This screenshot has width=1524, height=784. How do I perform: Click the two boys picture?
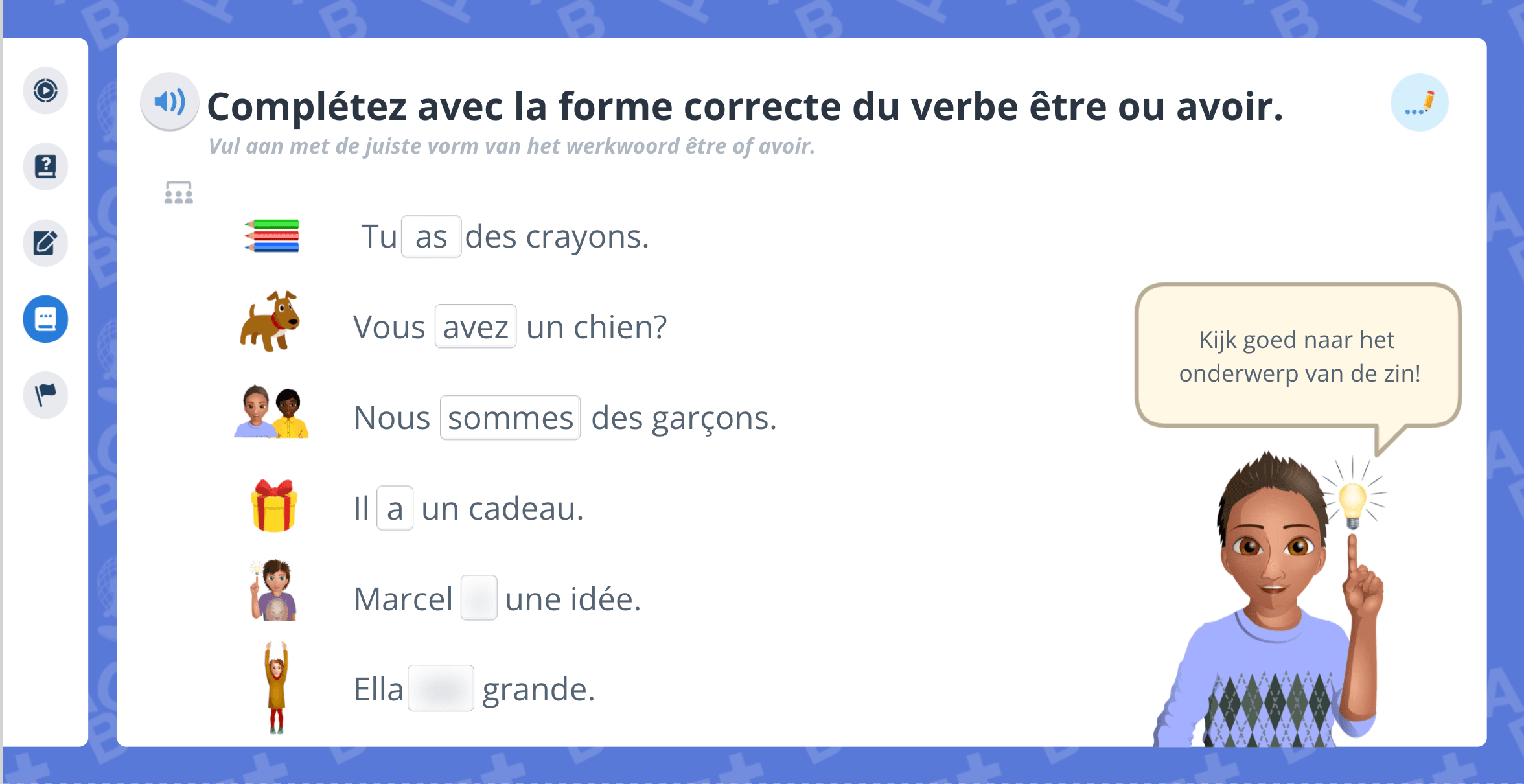click(271, 413)
